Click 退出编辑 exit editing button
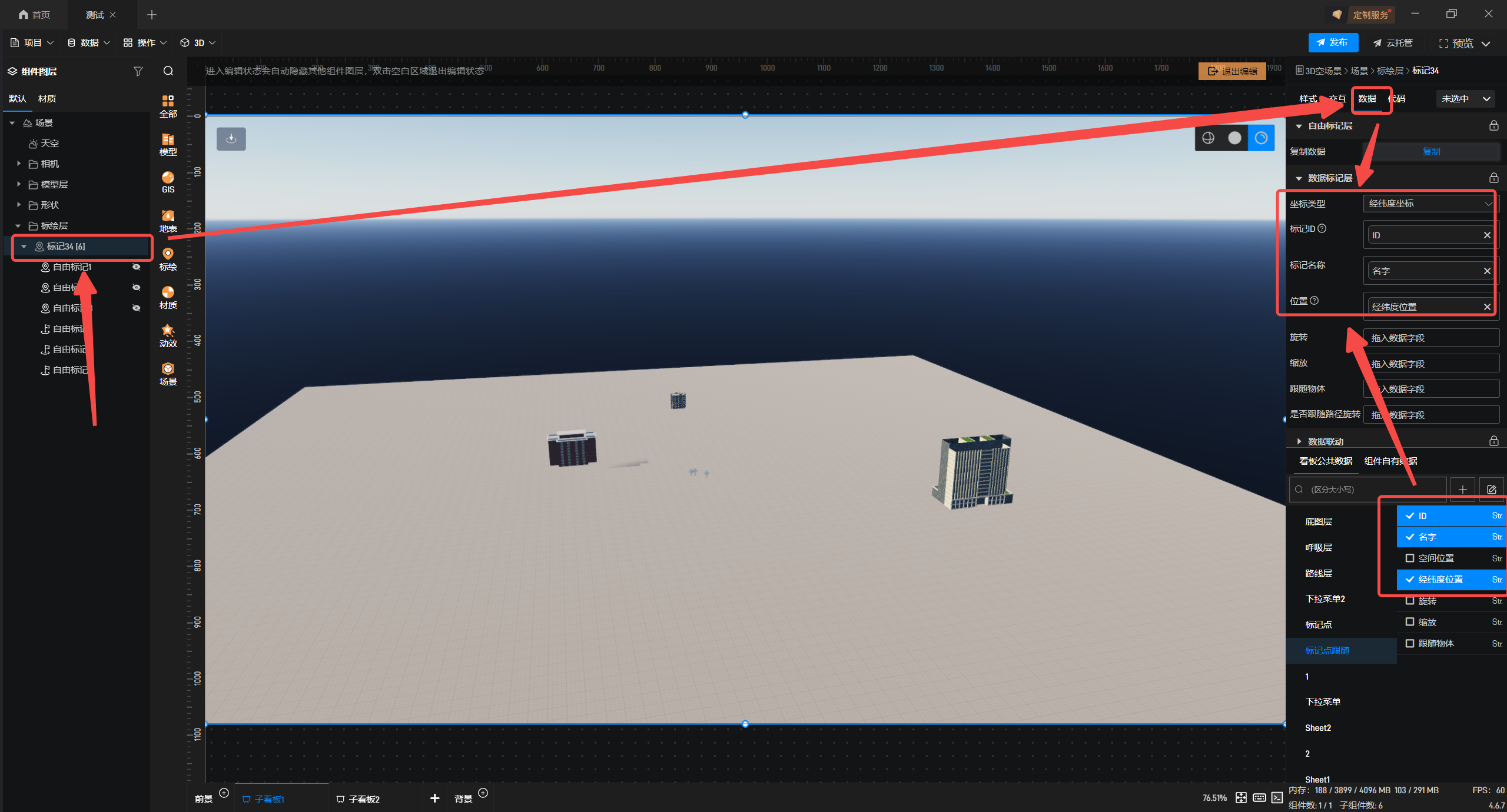1507x812 pixels. [1232, 71]
